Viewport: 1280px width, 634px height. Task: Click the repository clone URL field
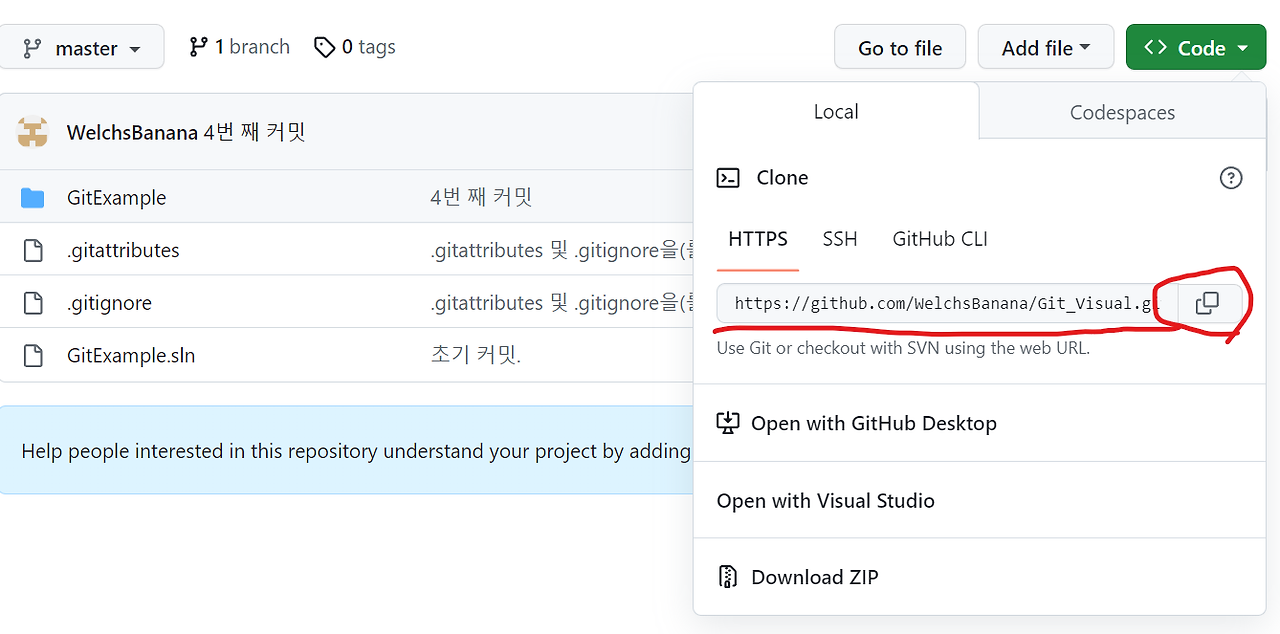point(947,303)
